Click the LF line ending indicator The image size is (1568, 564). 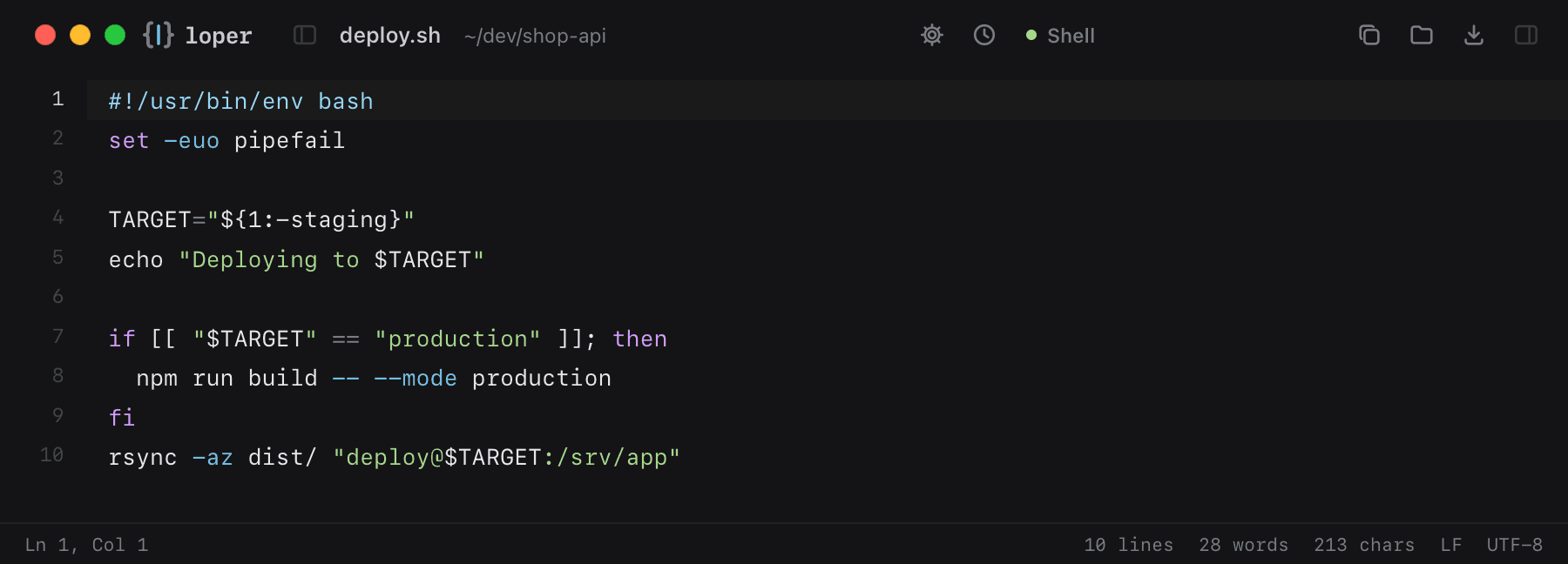pyautogui.click(x=1450, y=545)
